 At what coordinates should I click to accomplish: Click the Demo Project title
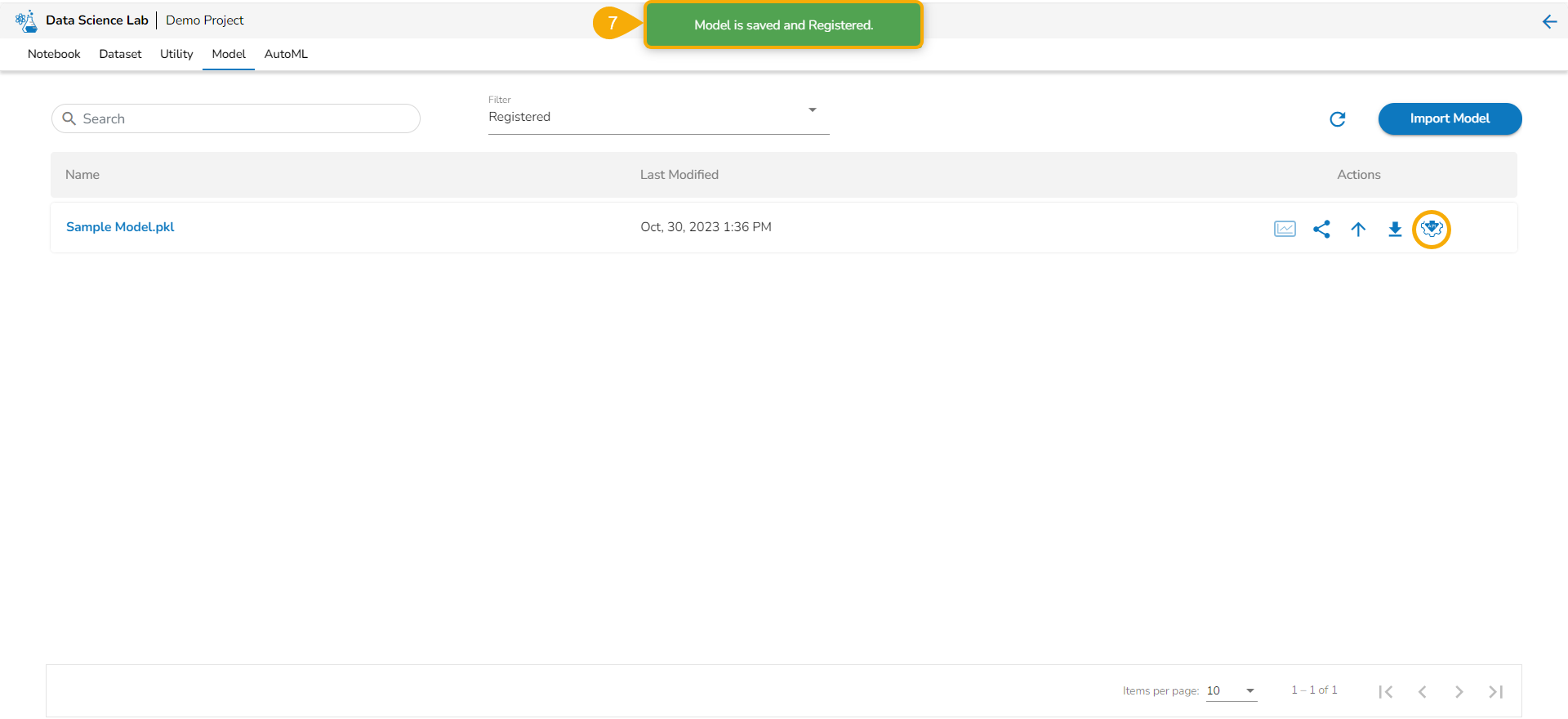coord(205,20)
